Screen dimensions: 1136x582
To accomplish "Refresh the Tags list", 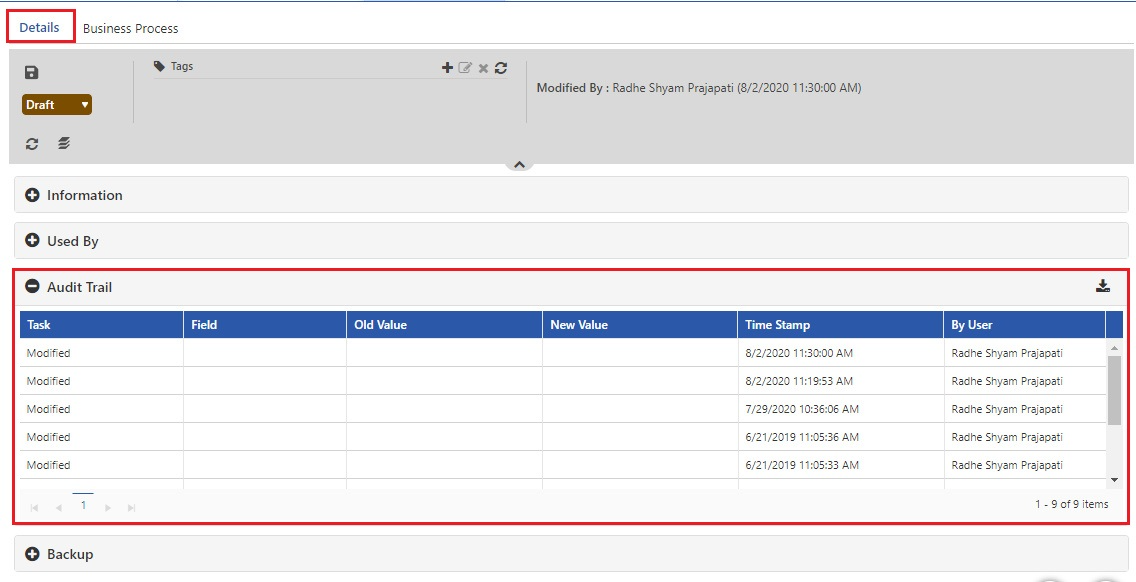I will [x=501, y=67].
